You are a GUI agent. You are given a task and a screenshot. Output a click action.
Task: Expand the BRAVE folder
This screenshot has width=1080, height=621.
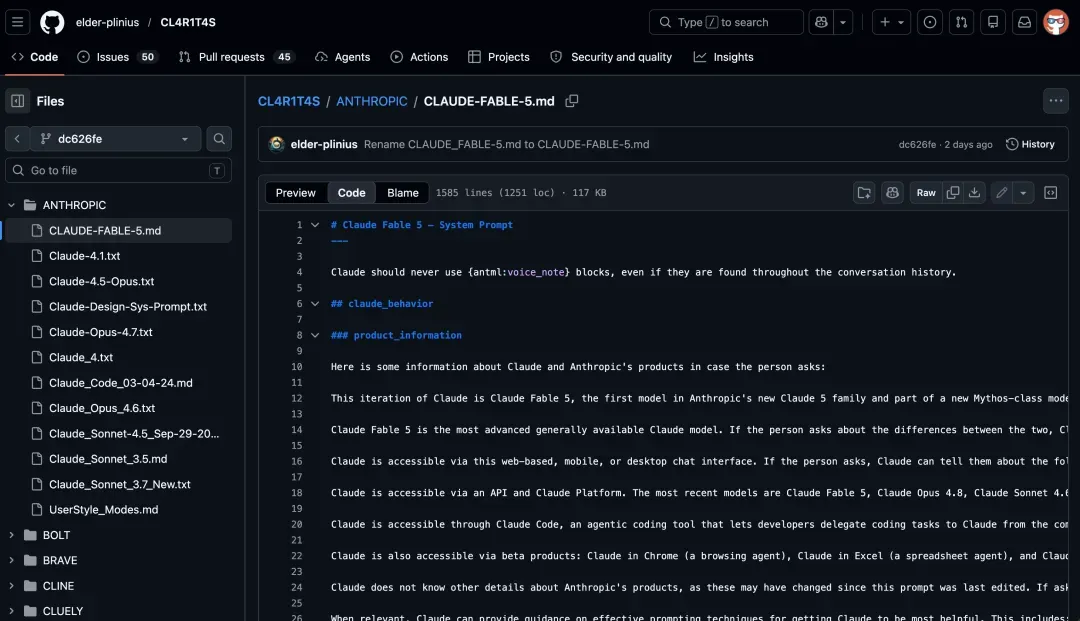12,561
